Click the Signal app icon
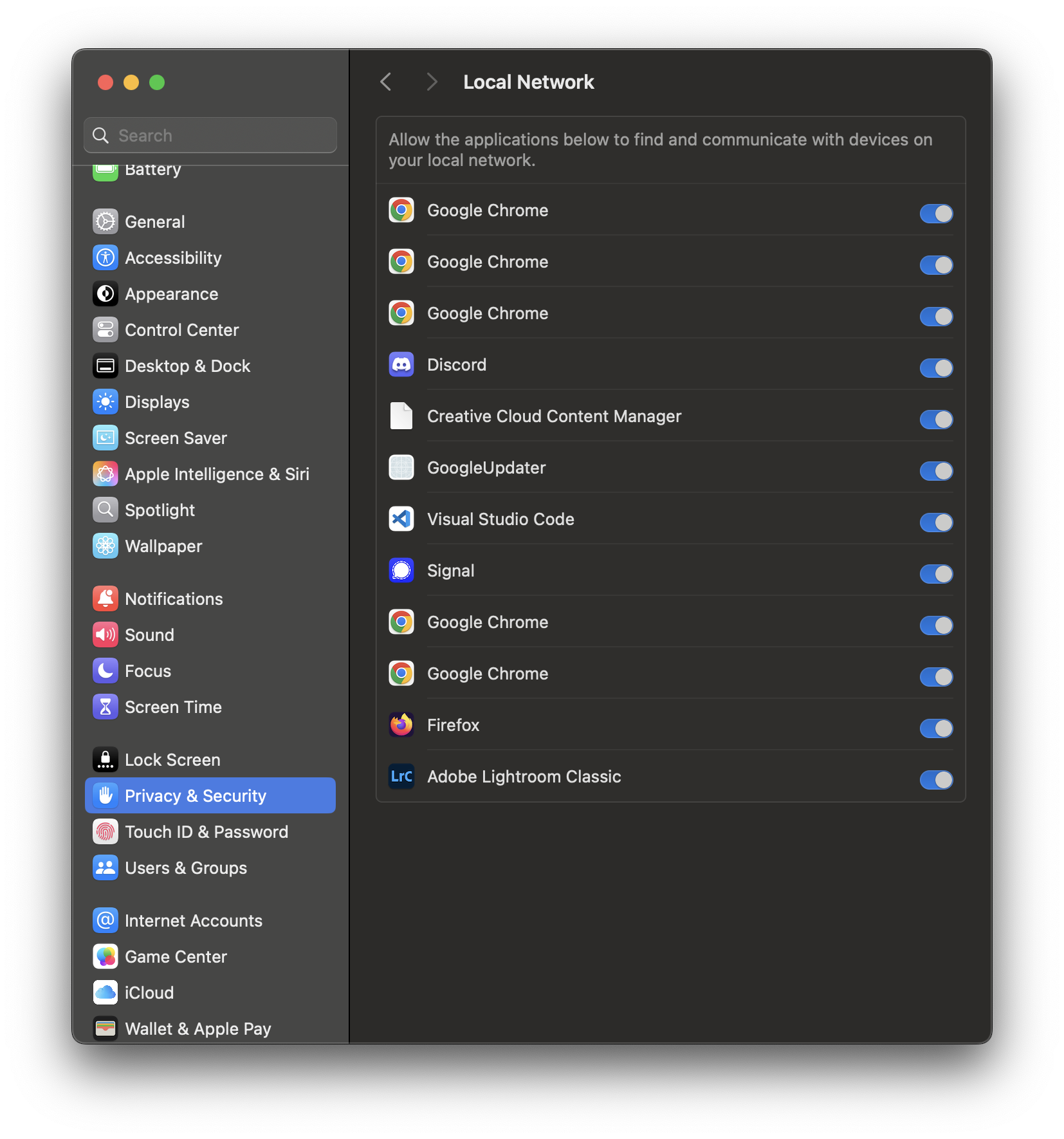 coord(401,571)
